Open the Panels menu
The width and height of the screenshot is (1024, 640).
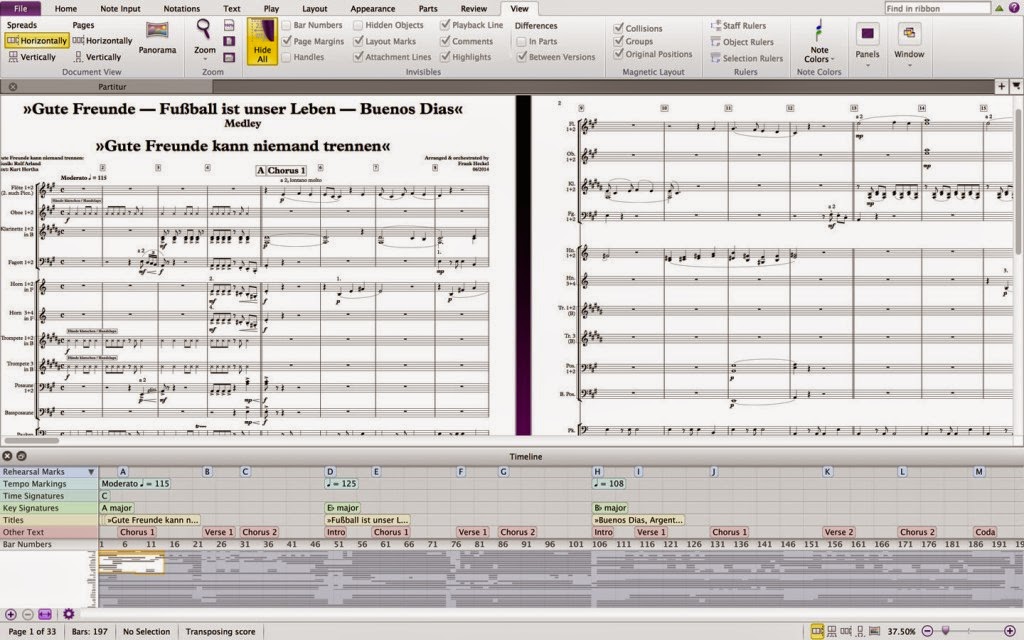click(867, 42)
